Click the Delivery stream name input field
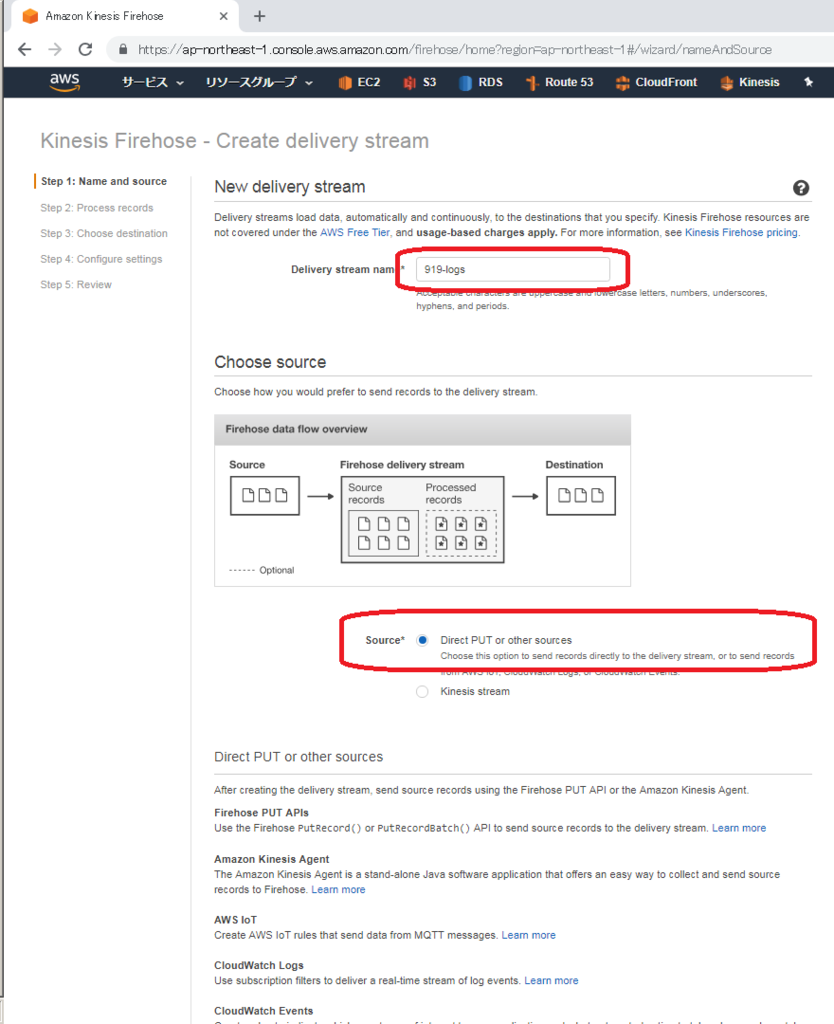Viewport: 834px width, 1024px height. [x=513, y=269]
